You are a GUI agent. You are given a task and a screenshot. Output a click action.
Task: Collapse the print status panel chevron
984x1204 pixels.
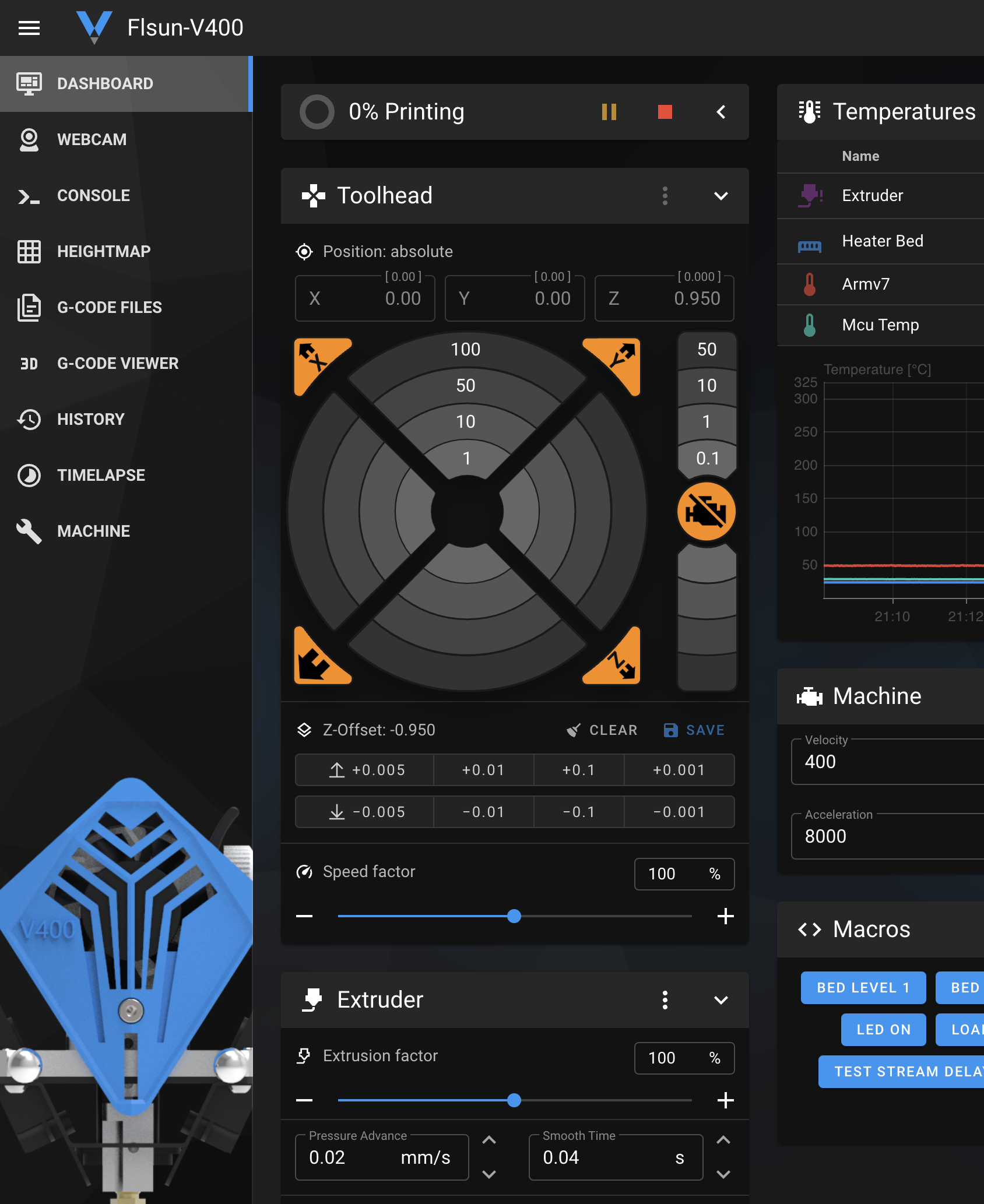click(721, 112)
